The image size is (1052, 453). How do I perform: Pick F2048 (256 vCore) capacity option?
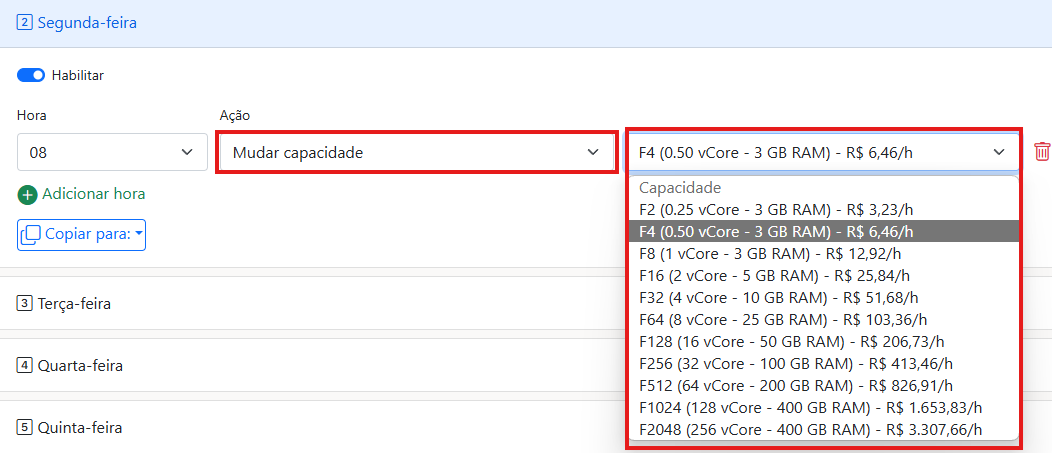click(x=810, y=429)
